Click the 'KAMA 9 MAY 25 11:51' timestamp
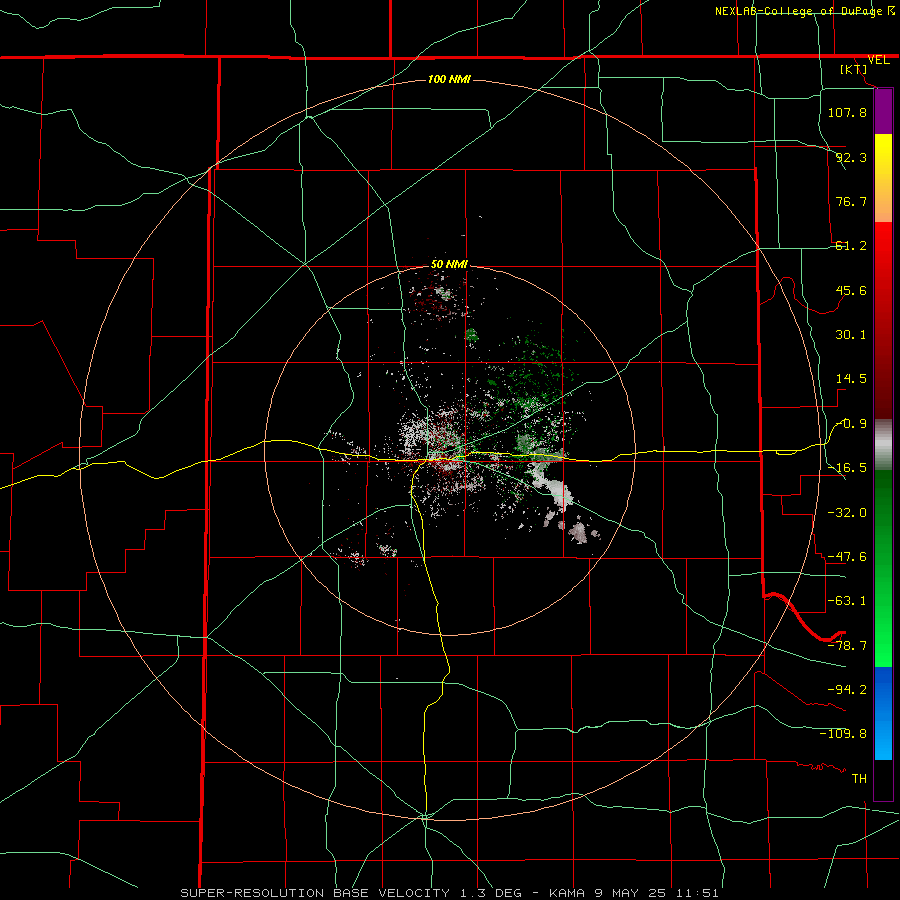 [634, 893]
